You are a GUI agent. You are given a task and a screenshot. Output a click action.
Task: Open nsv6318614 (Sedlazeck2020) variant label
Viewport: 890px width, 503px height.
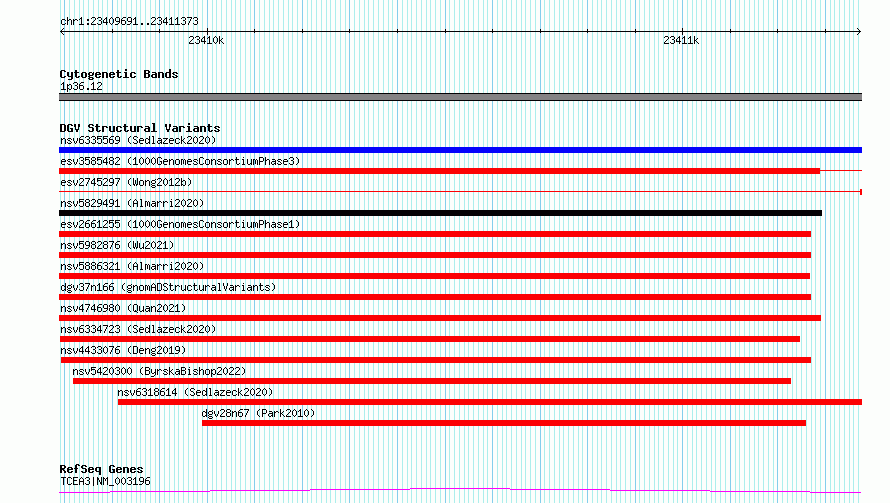coord(195,392)
